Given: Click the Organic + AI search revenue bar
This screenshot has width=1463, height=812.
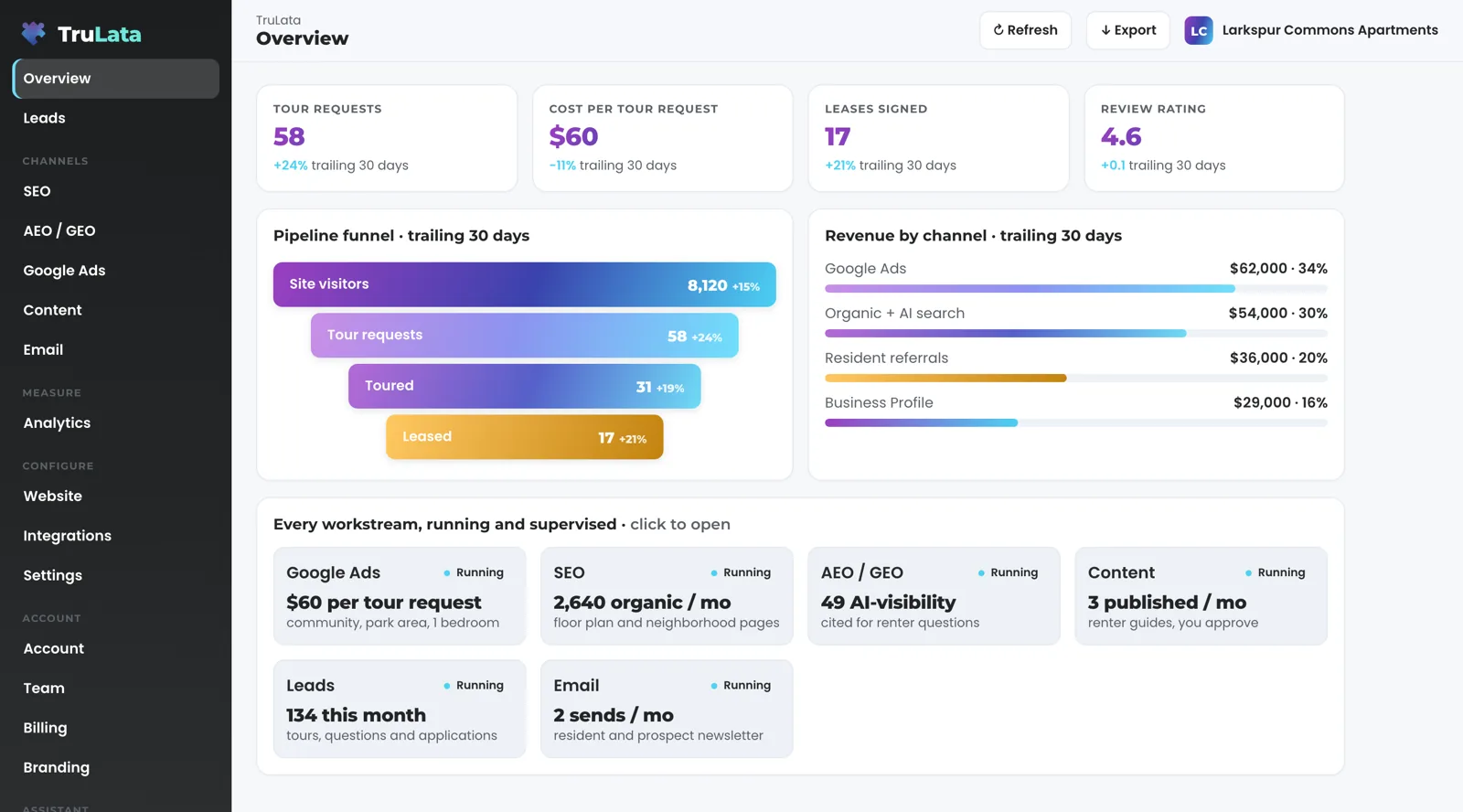Looking at the screenshot, I should click(x=1076, y=333).
